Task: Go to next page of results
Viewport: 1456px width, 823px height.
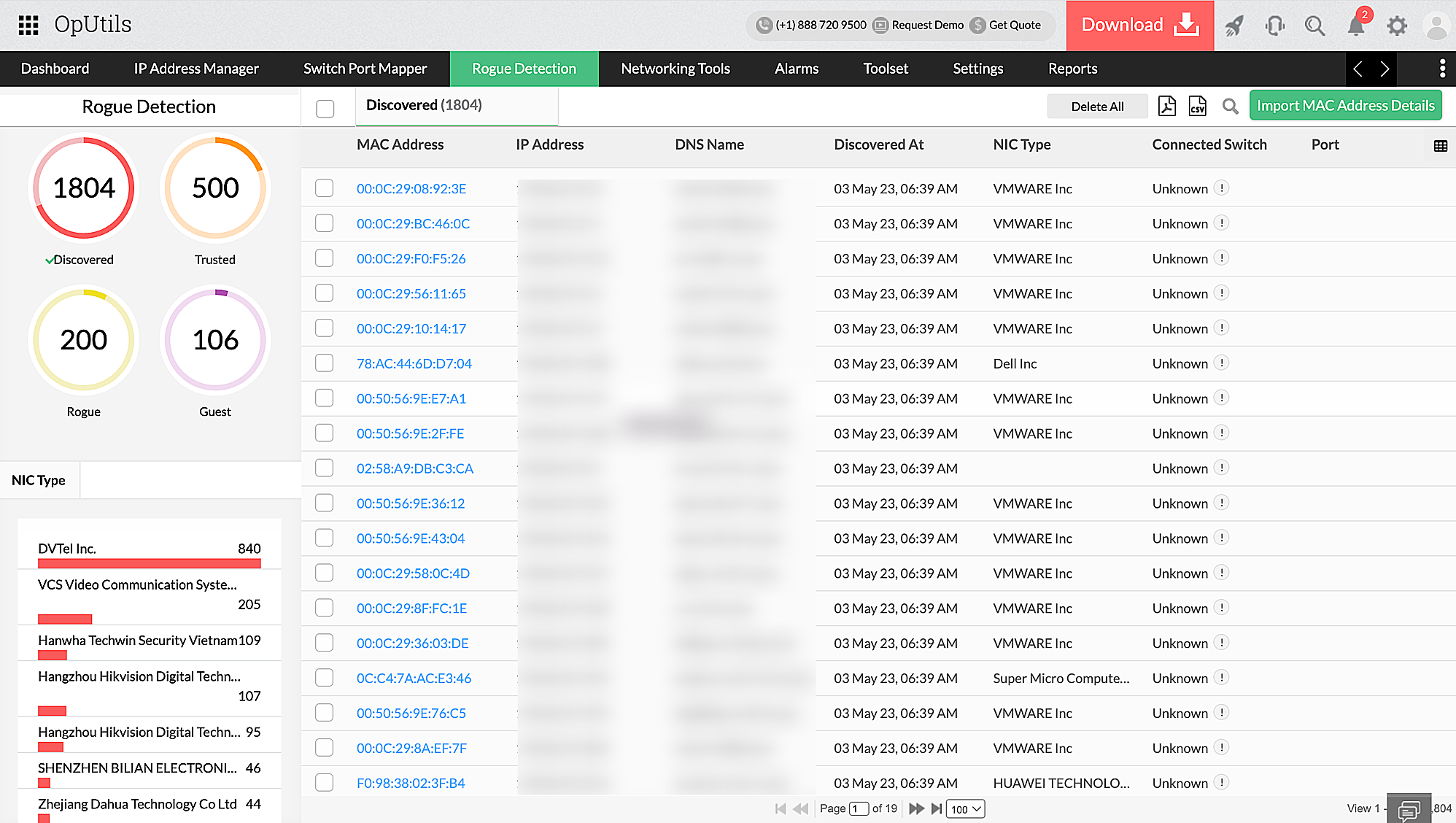Action: (x=916, y=808)
